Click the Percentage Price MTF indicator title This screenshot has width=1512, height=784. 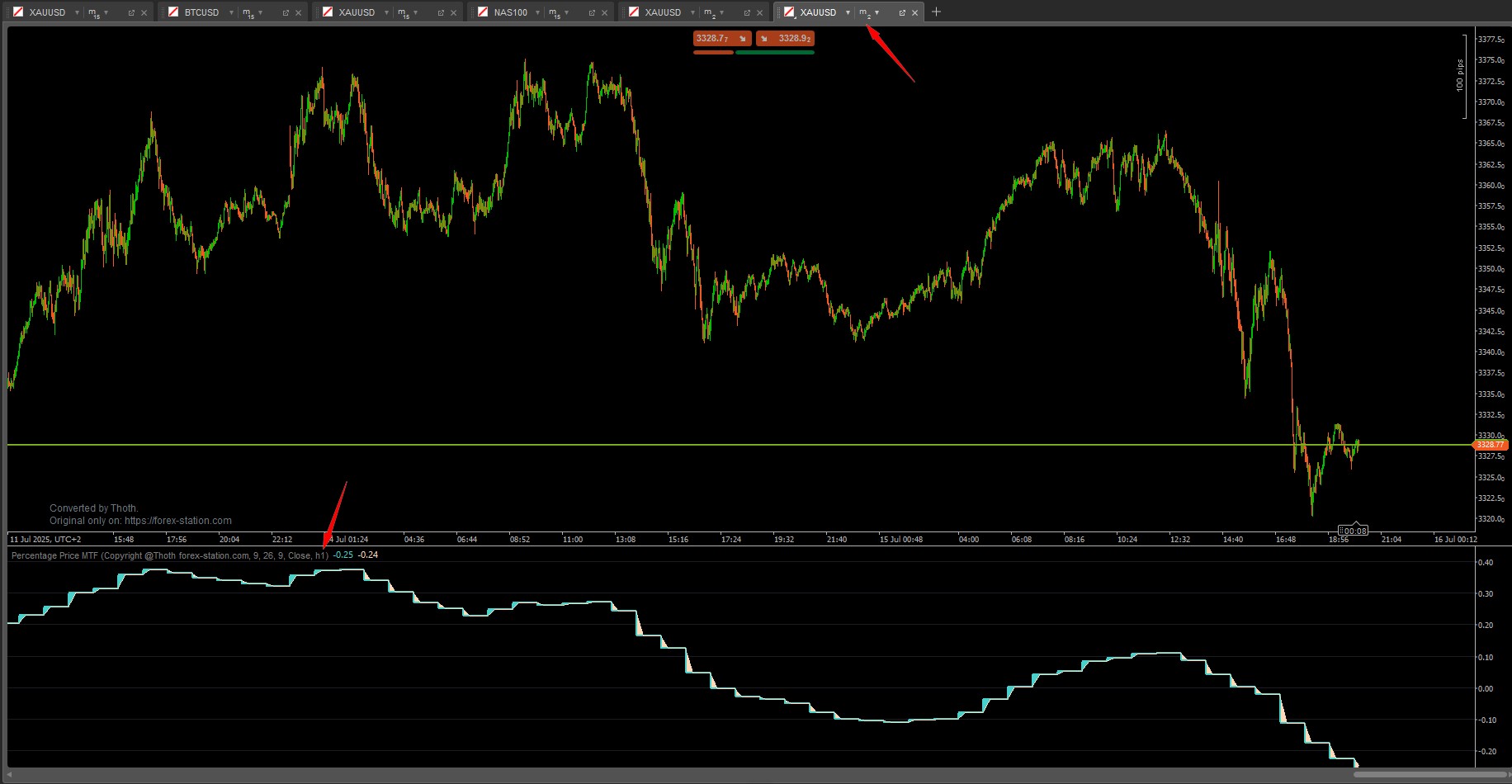click(x=170, y=555)
